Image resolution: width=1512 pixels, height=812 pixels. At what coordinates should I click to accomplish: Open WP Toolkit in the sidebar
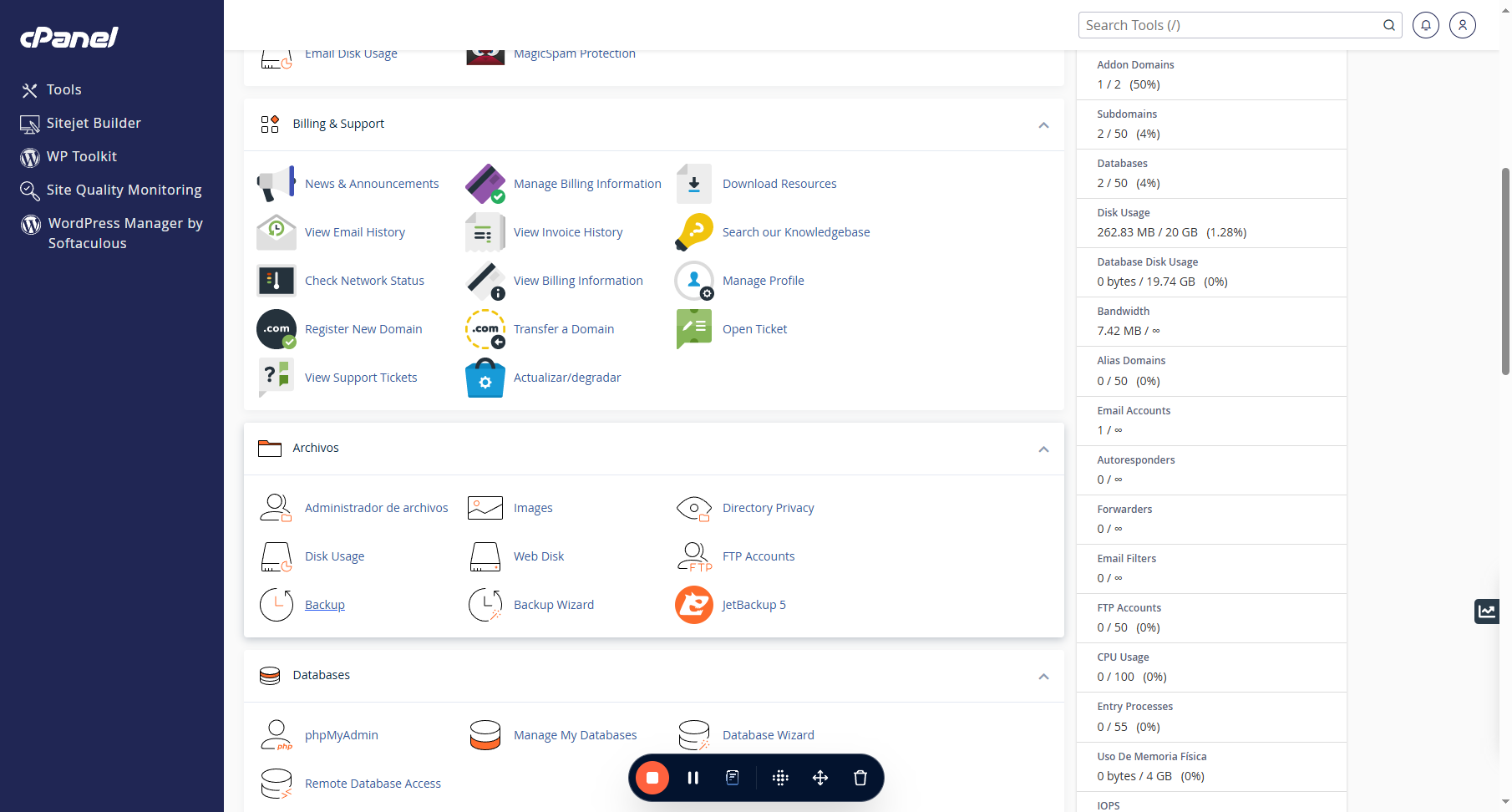pyautogui.click(x=68, y=156)
